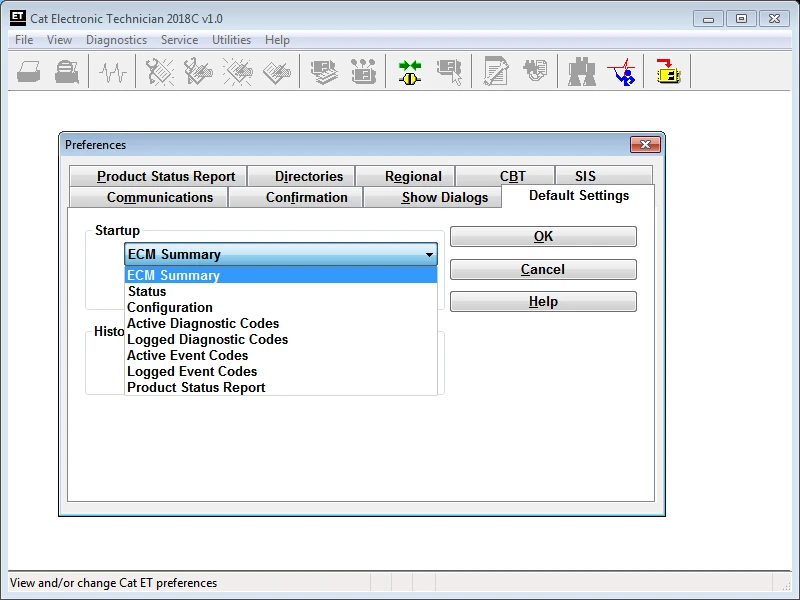Image resolution: width=800 pixels, height=600 pixels.
Task: Click the Logged Diagnostic Codes stethoscope icon
Action: click(198, 71)
